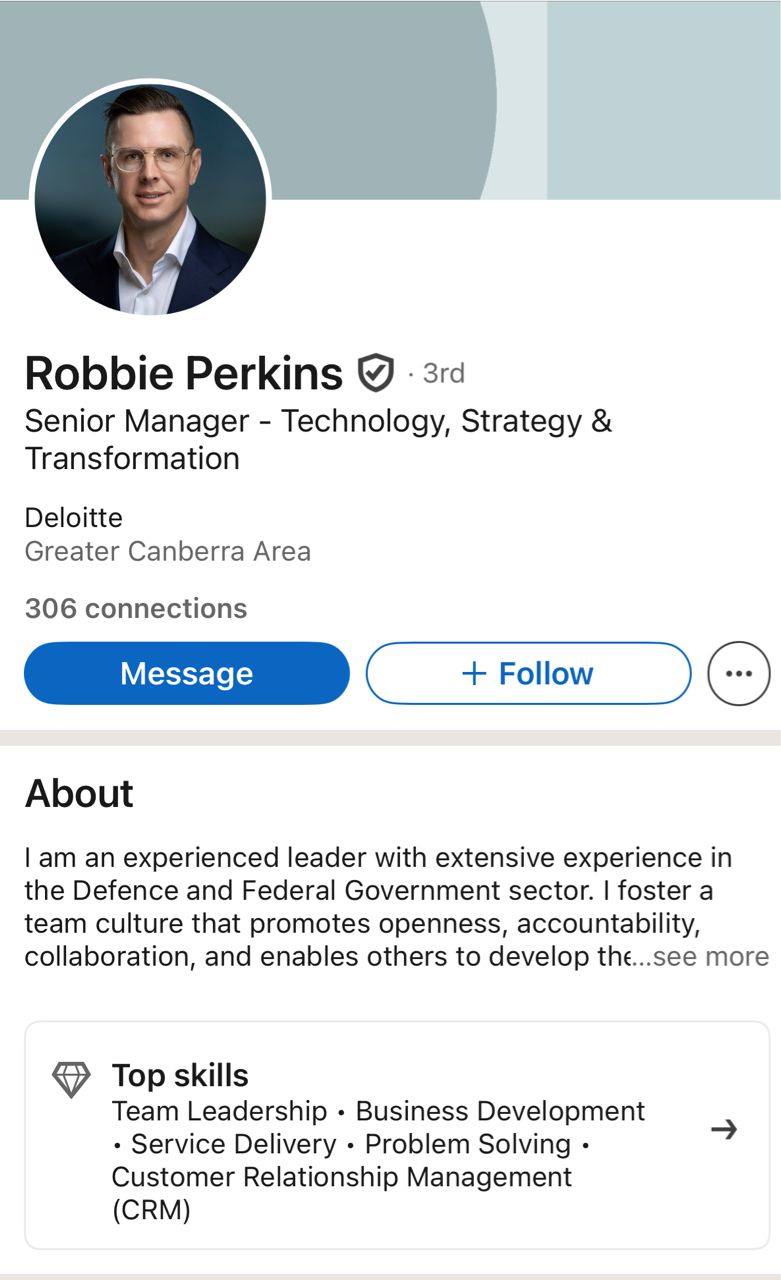Select the Senior Manager headline text
The height and width of the screenshot is (1280, 781).
[318, 440]
